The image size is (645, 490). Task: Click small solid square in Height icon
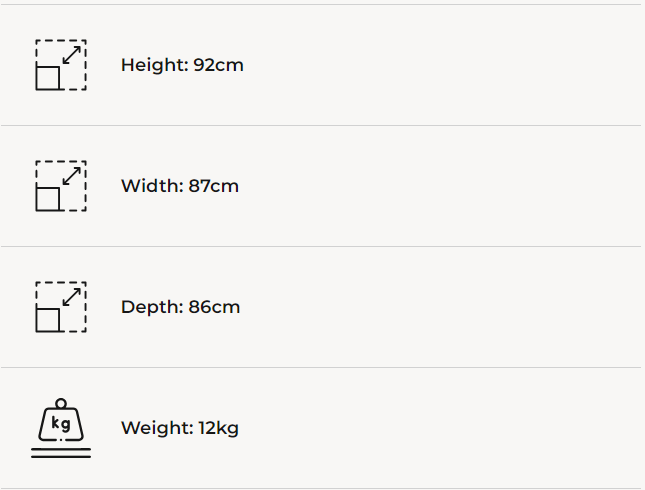coord(48,77)
